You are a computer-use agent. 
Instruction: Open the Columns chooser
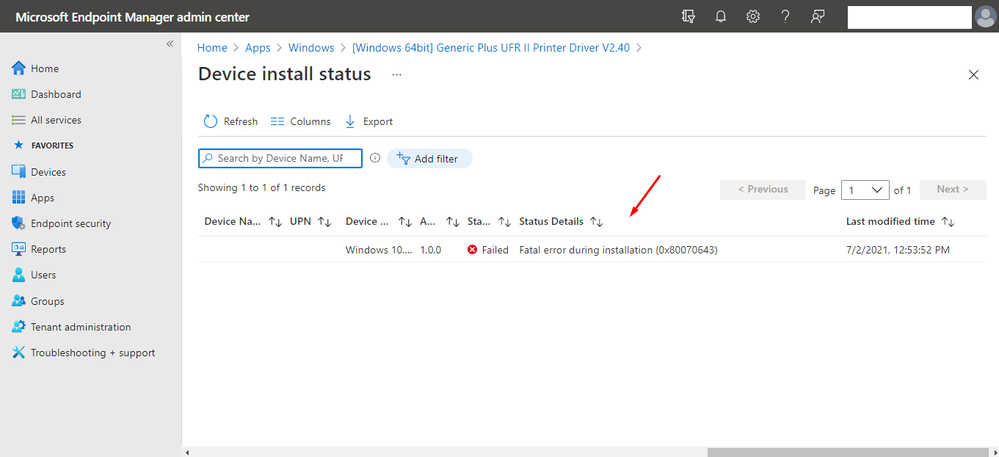coord(301,121)
